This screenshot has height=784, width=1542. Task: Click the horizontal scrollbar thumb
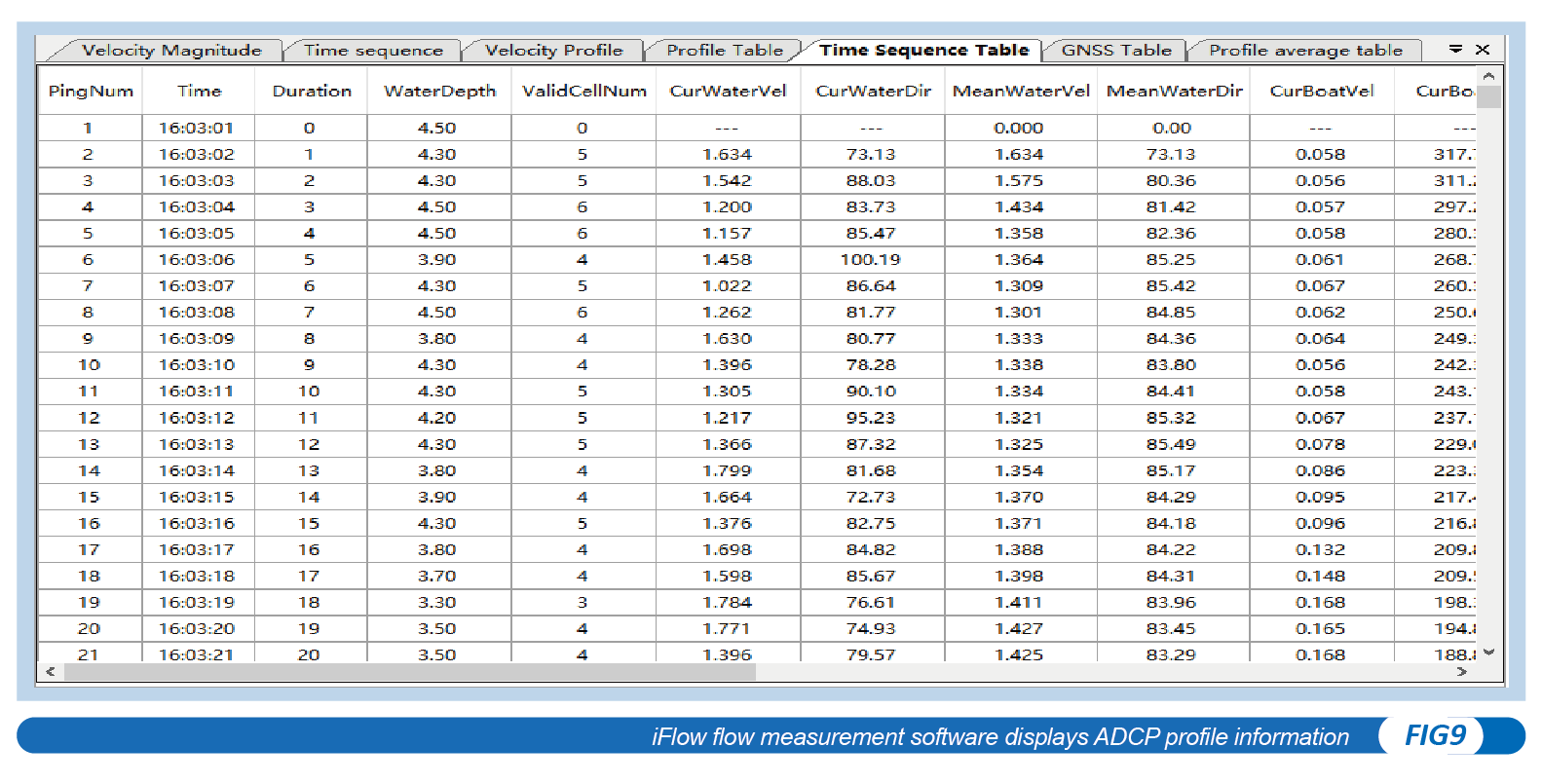pyautogui.click(x=409, y=672)
